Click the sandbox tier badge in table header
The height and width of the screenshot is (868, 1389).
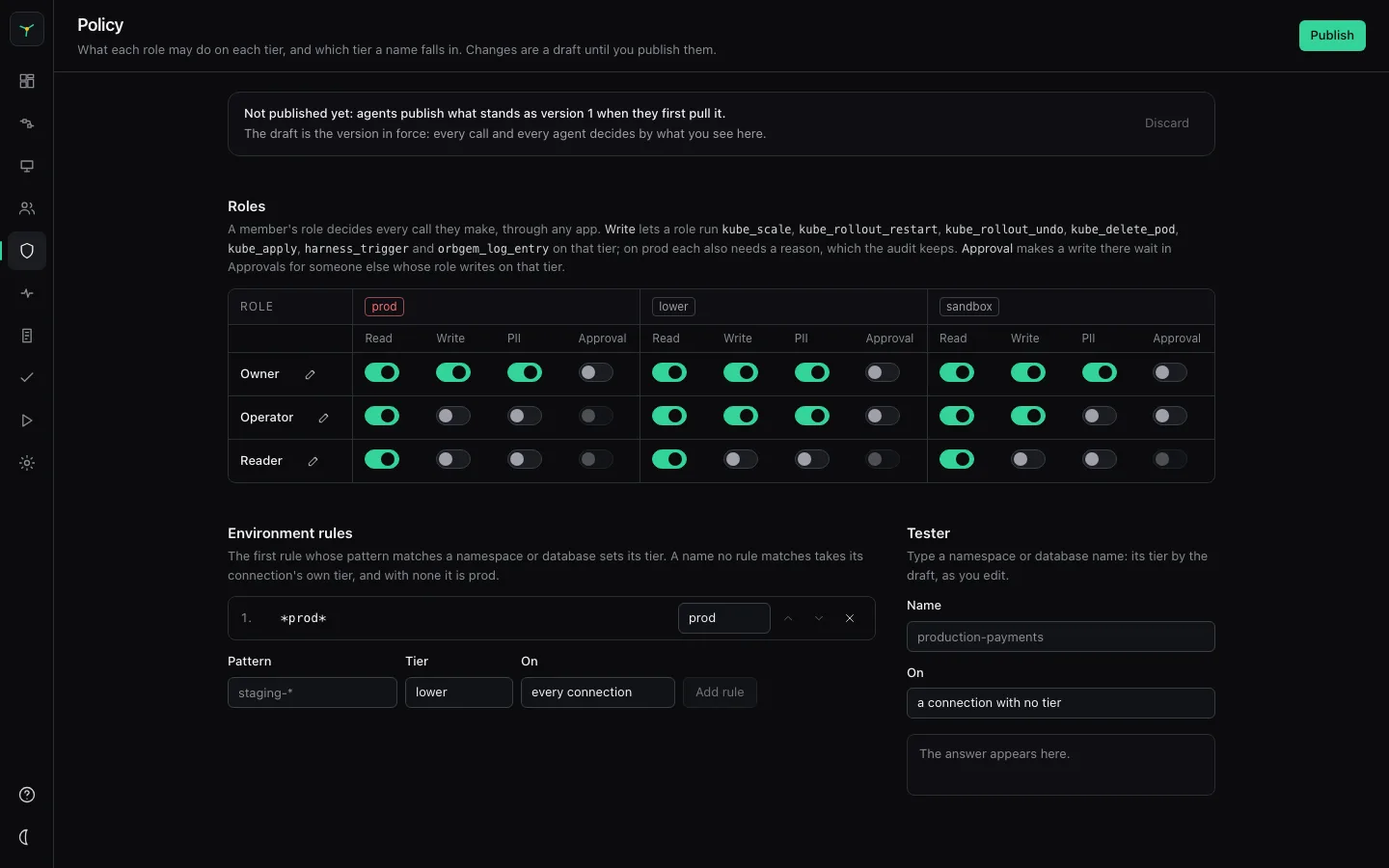(969, 307)
